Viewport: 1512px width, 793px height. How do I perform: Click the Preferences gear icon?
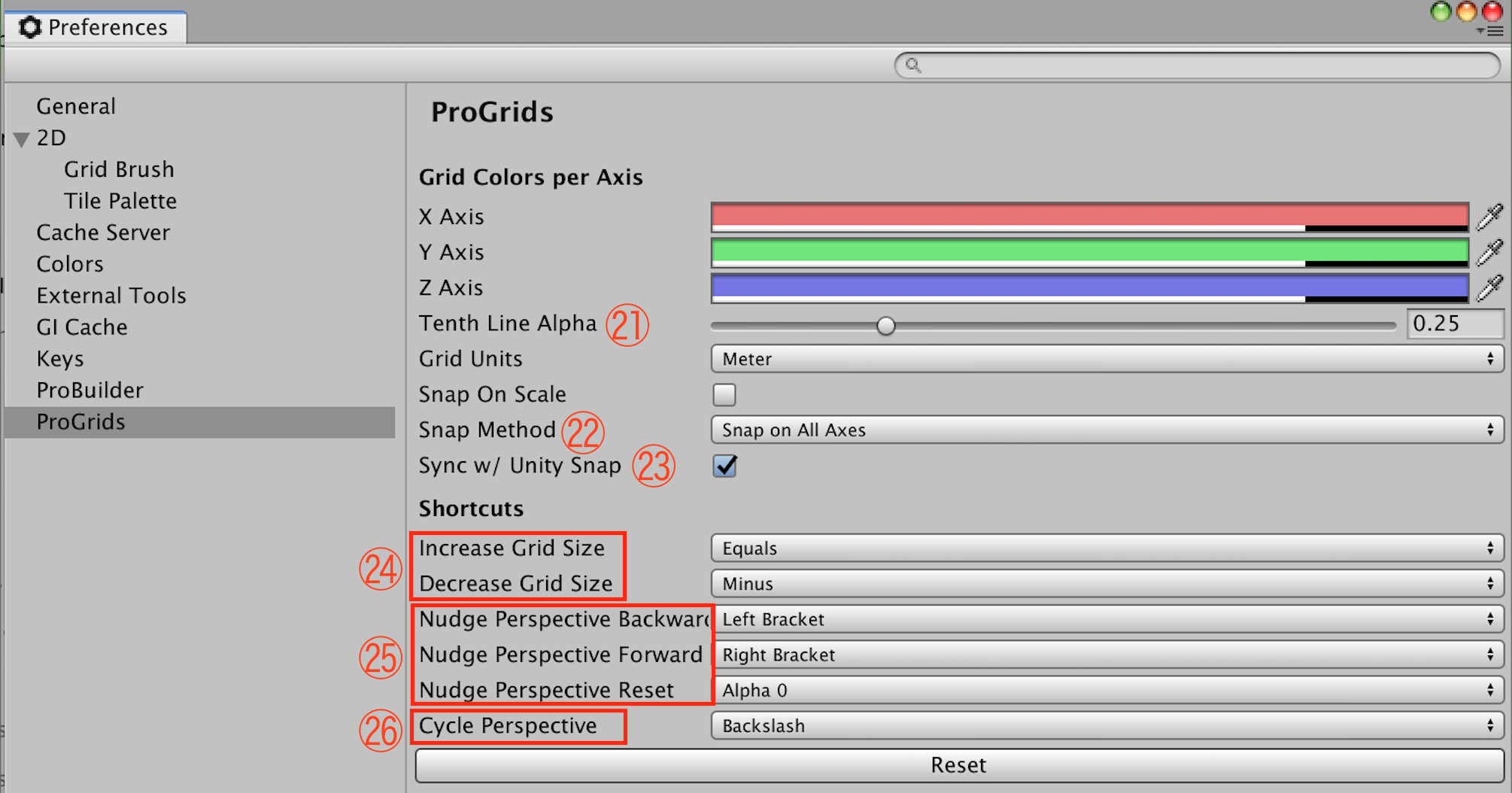point(30,27)
